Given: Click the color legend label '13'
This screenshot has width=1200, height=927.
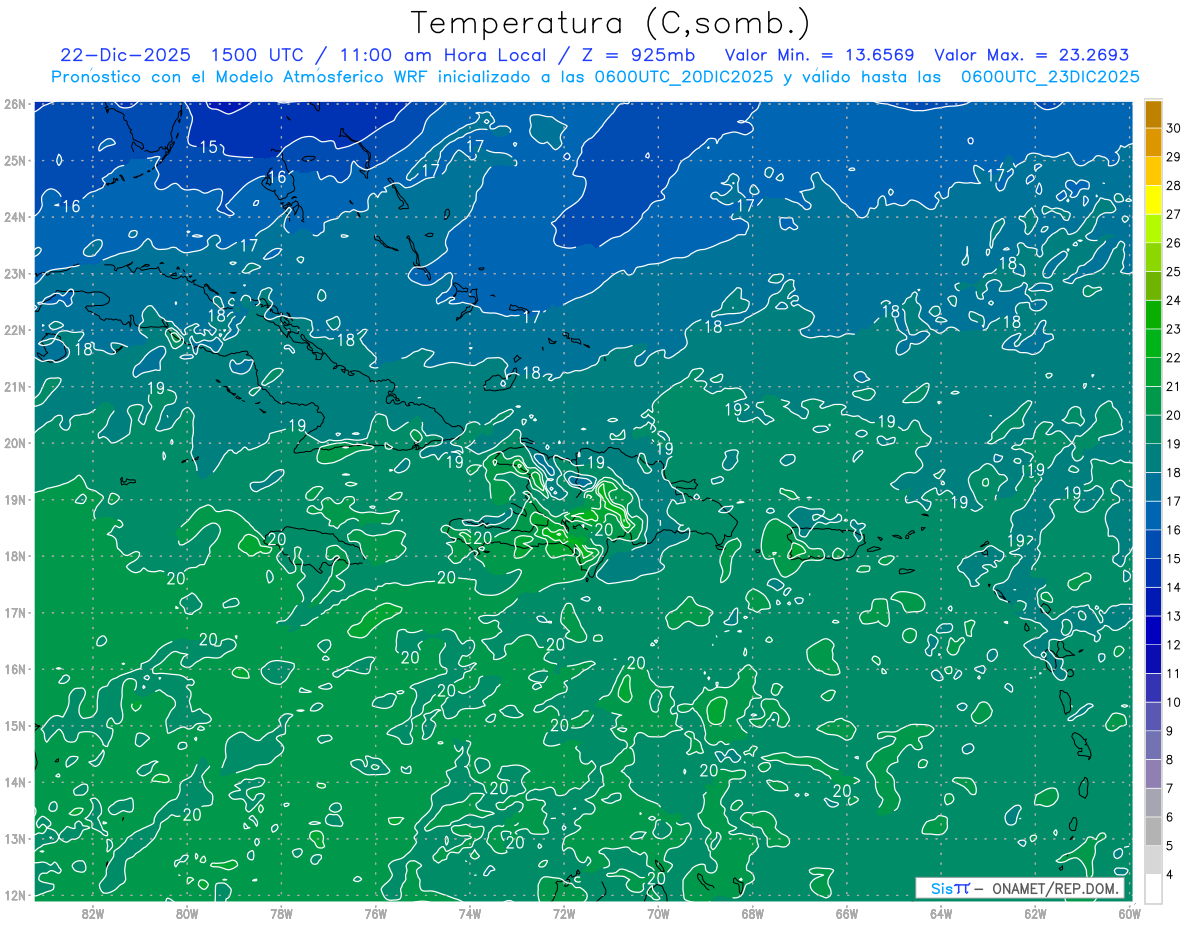Looking at the screenshot, I should click(1174, 615).
